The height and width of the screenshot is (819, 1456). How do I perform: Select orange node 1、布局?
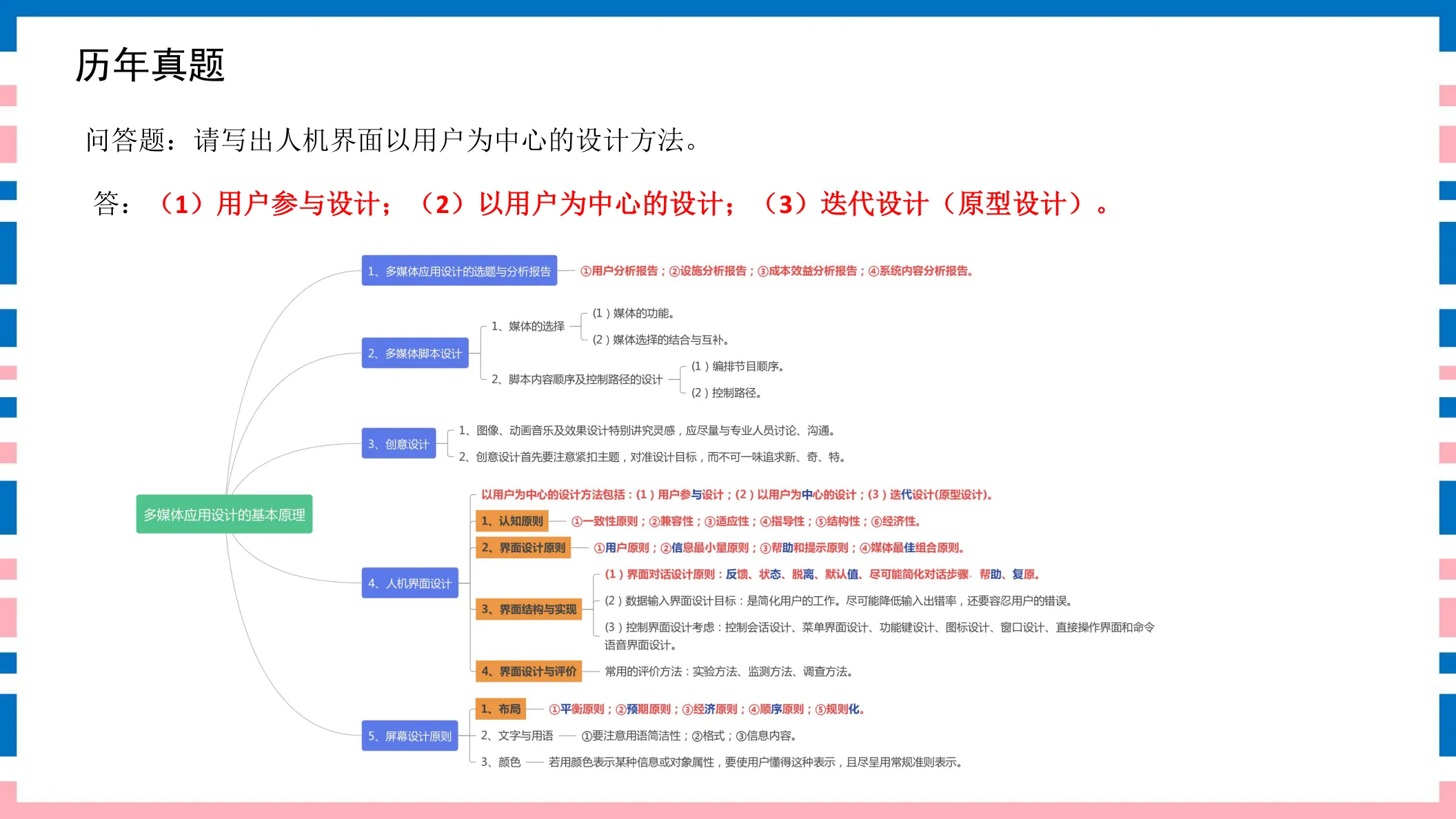click(501, 709)
